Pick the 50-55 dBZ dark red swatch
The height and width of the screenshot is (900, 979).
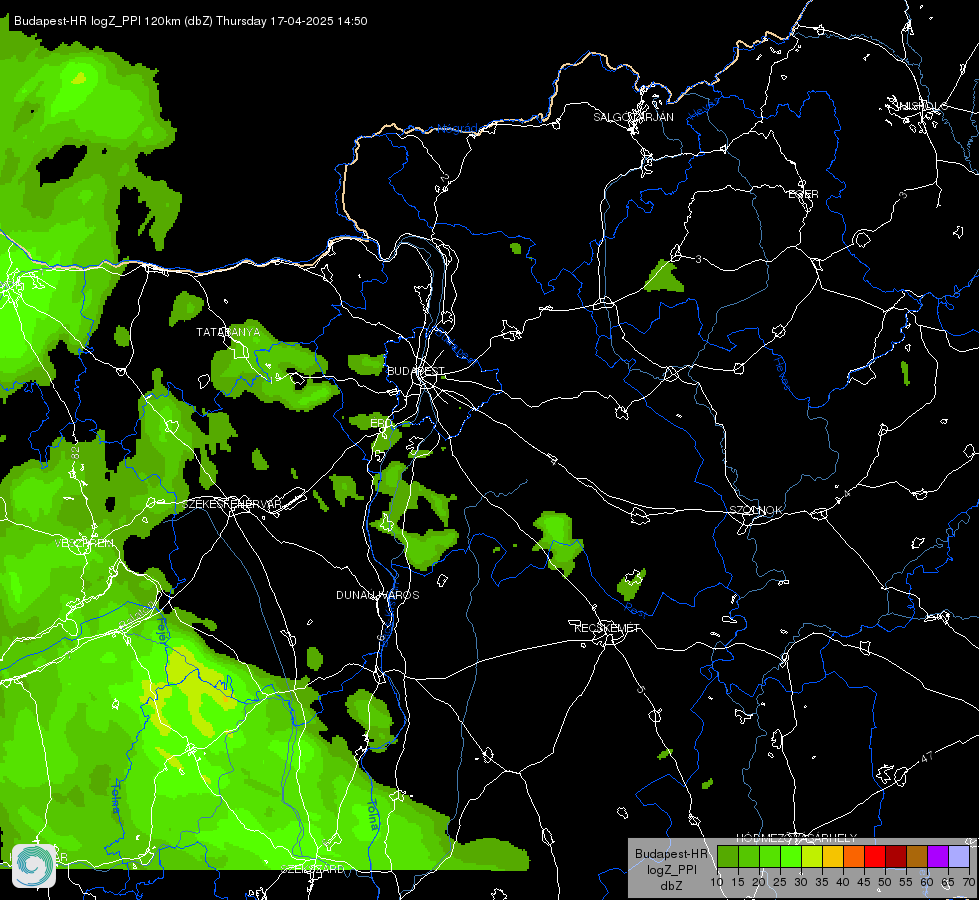(x=896, y=857)
